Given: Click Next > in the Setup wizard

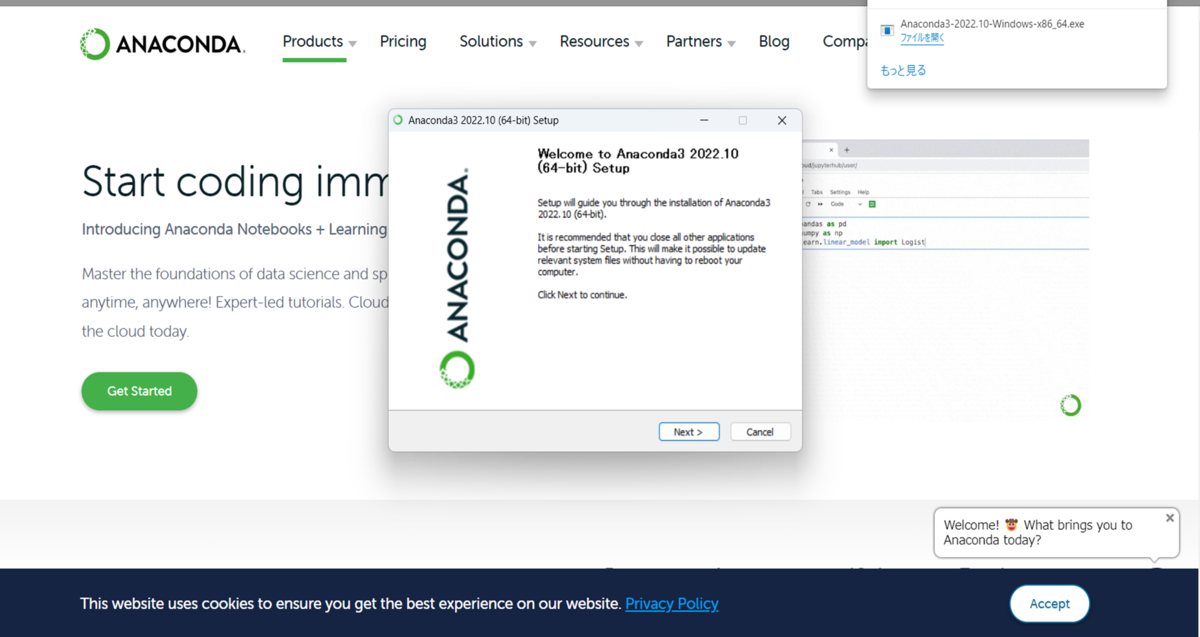Looking at the screenshot, I should click(689, 432).
